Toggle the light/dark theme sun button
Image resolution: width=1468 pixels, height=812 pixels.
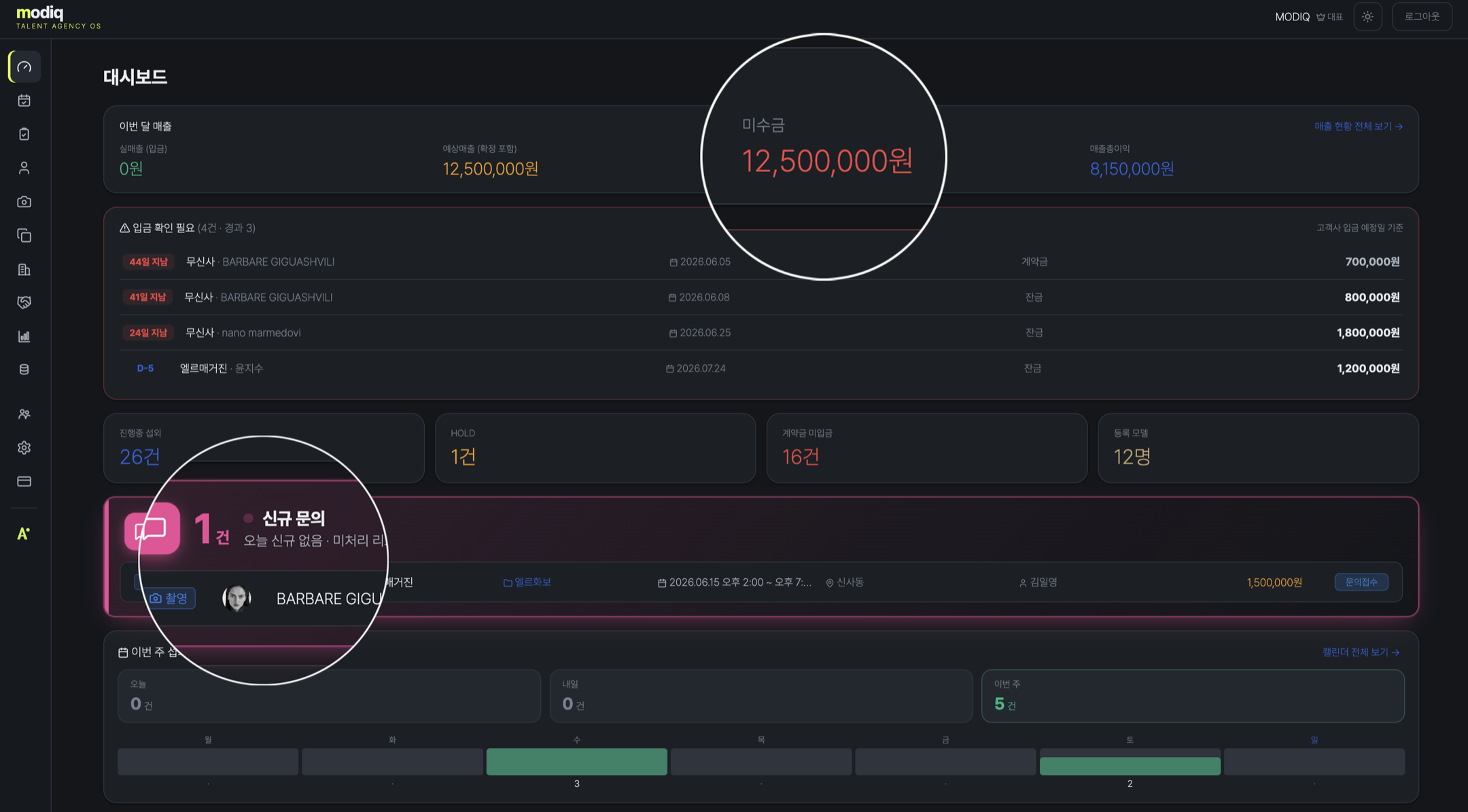coord(1367,17)
